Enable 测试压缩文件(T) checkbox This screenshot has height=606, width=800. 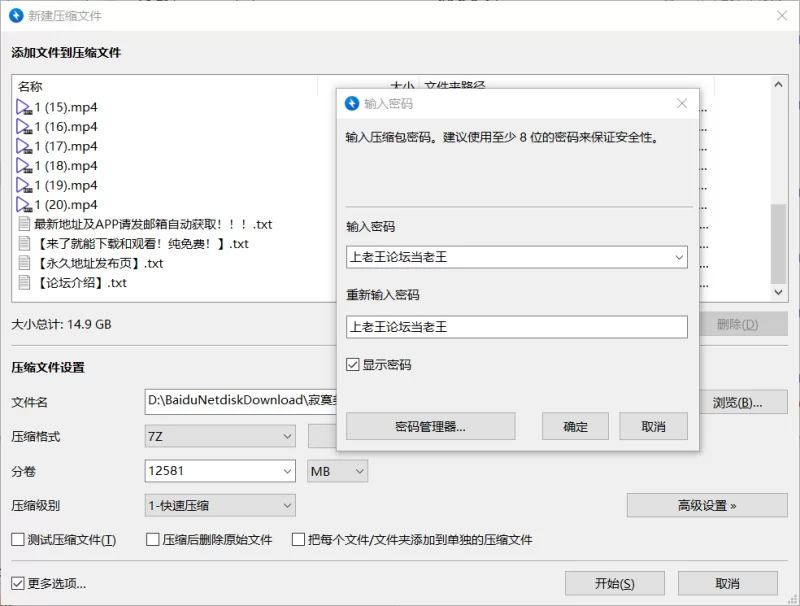(x=18, y=540)
